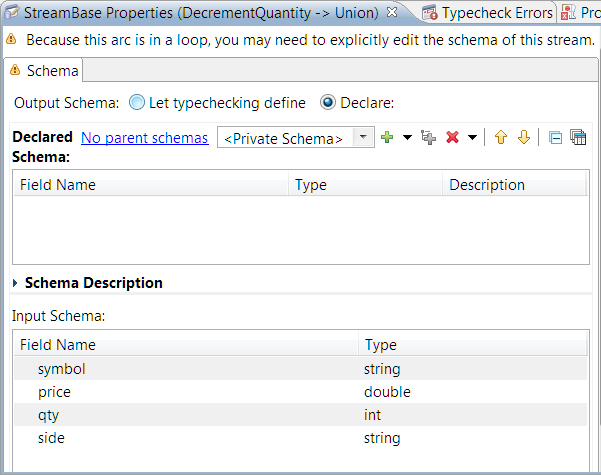Close the StreamBase Properties tab
This screenshot has width=601, height=475.
392,12
